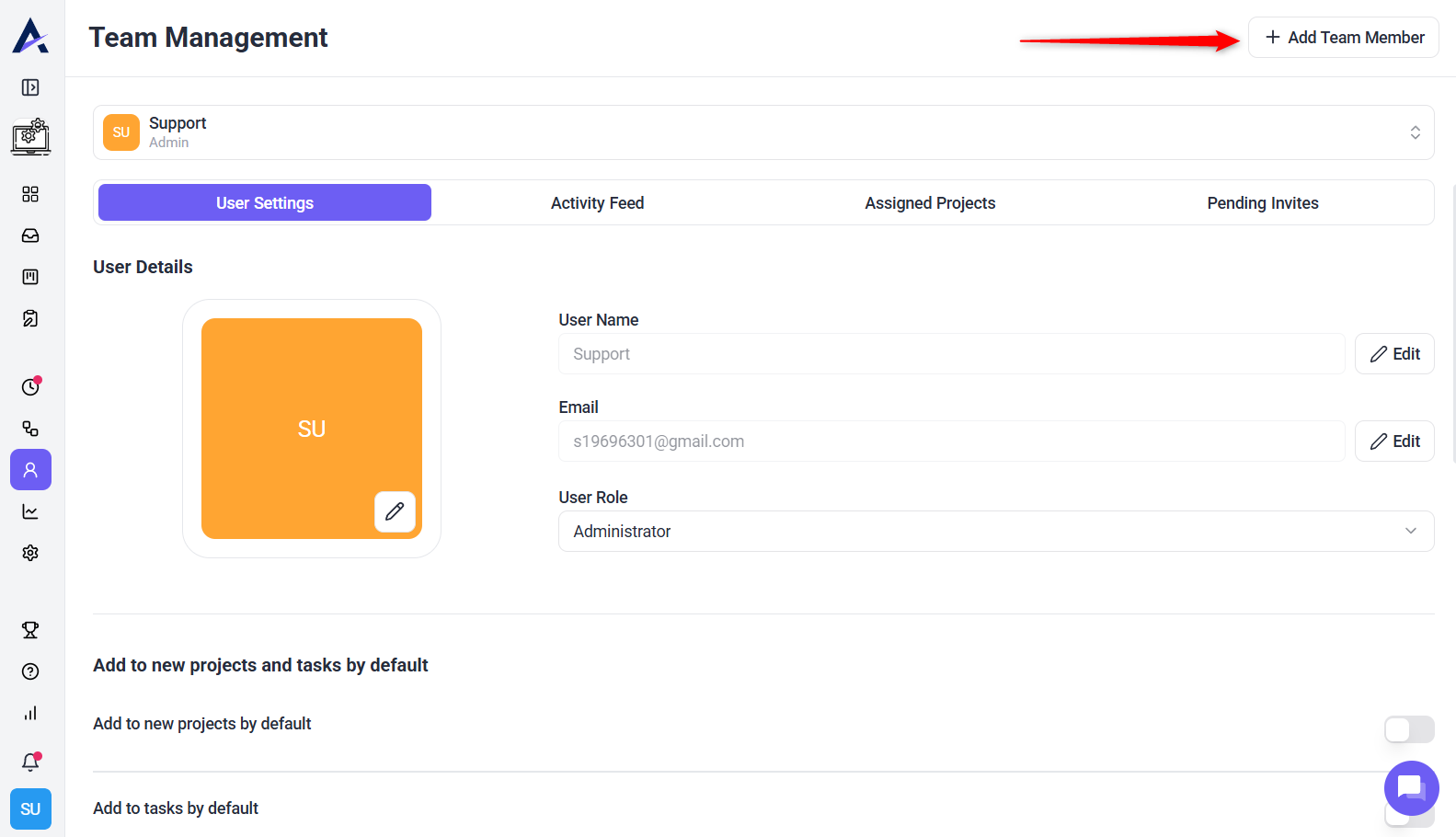Viewport: 1456px width, 837px height.
Task: Open the dashboard grid icon in sidebar
Action: pyautogui.click(x=30, y=194)
